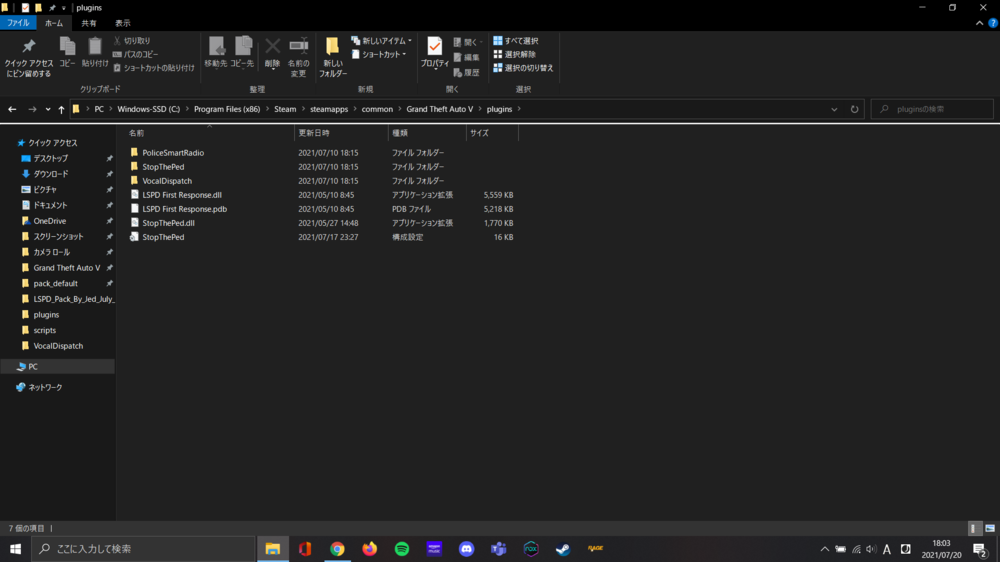Click Grand Theft Auto V in address path
Viewport: 1000px width, 562px height.
(439, 109)
